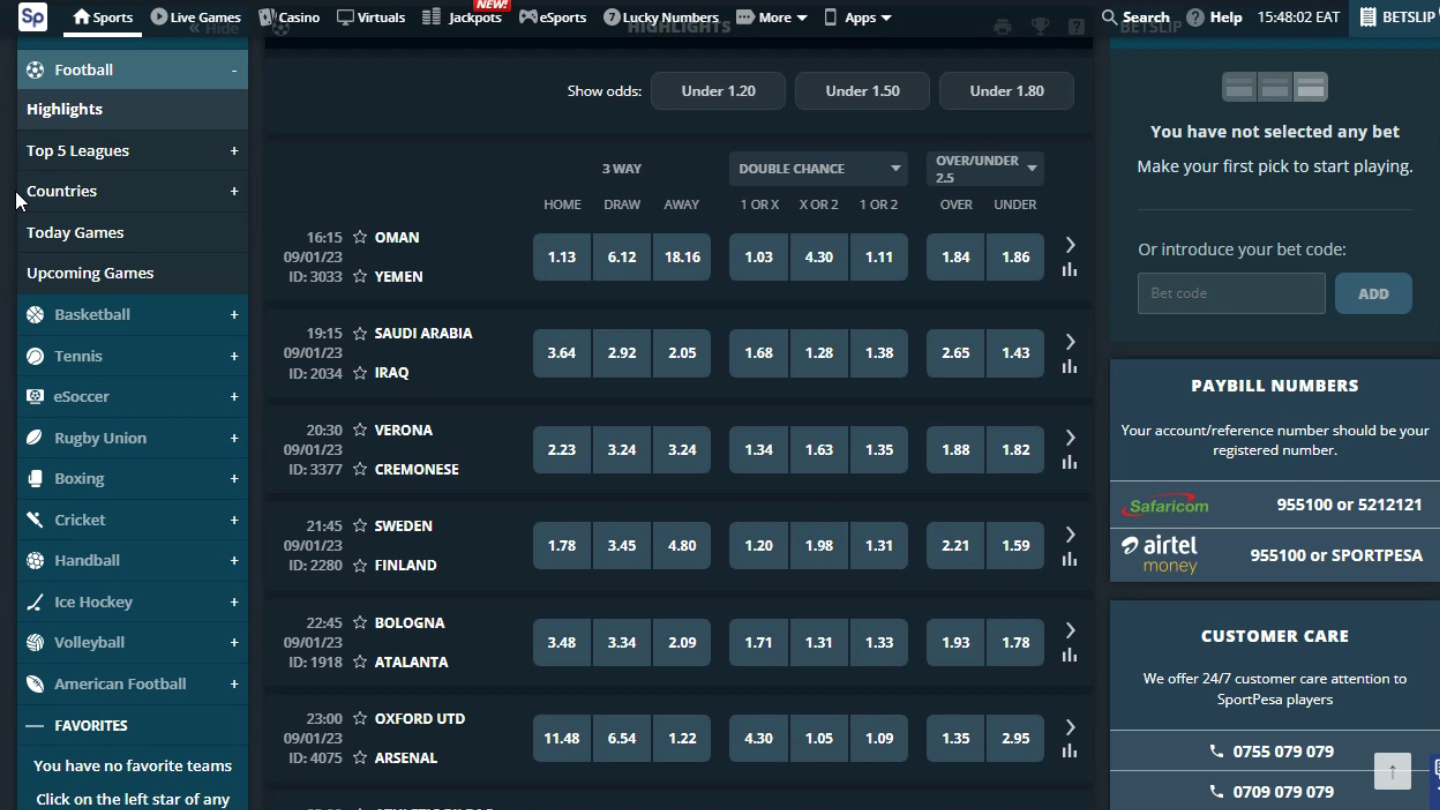The image size is (1440, 810).
Task: Pick Oman home win odds 1.13
Action: coord(562,257)
